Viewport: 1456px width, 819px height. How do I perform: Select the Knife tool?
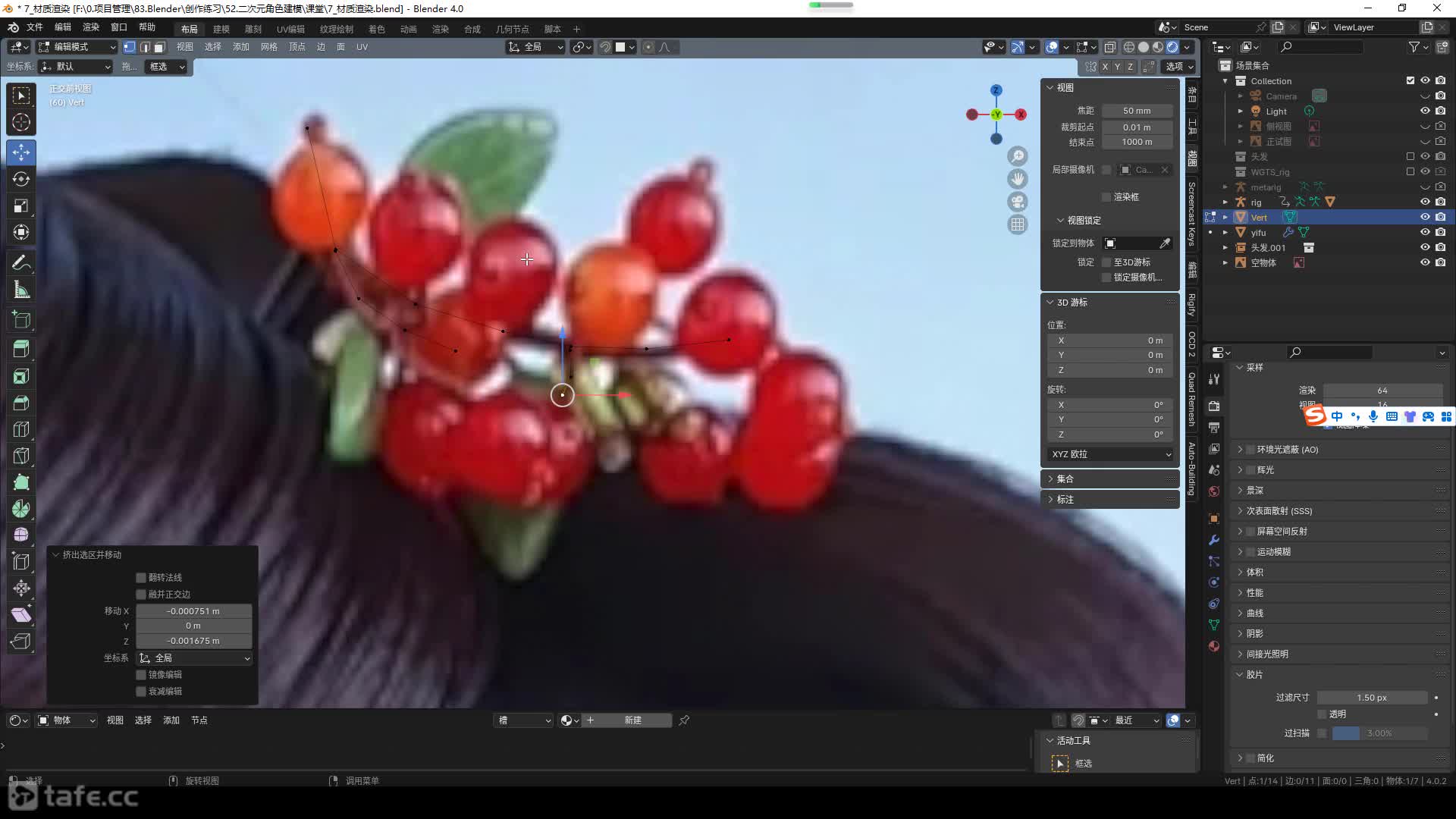21,456
